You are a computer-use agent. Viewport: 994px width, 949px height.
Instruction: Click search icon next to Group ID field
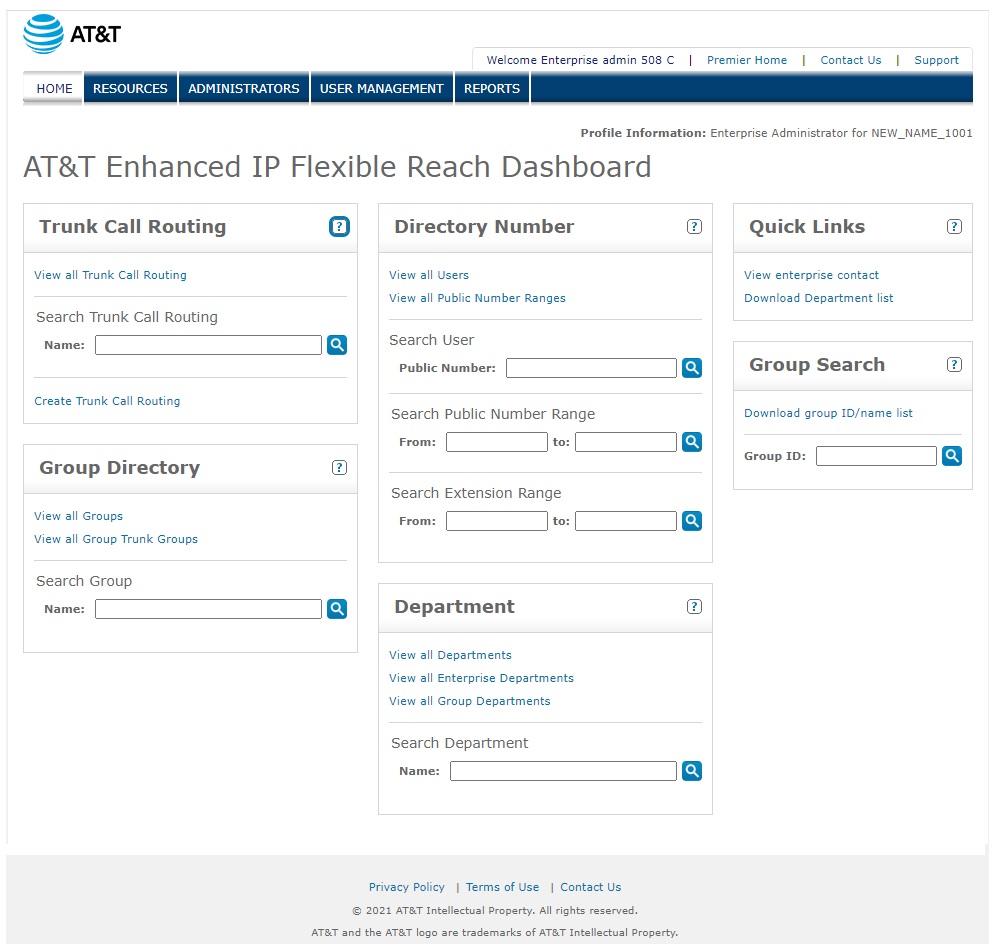click(x=952, y=456)
